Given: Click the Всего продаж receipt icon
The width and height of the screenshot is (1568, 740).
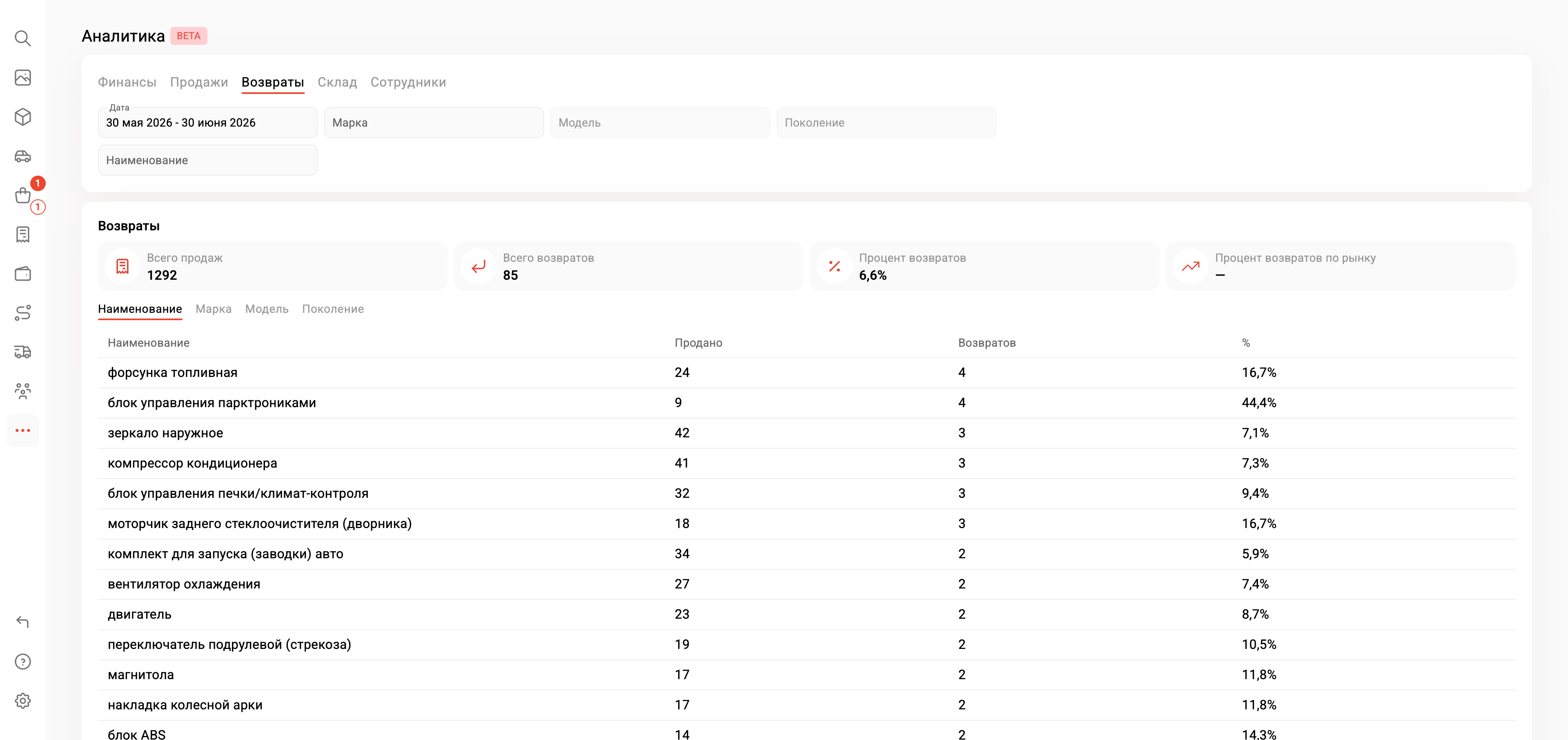Looking at the screenshot, I should tap(122, 267).
